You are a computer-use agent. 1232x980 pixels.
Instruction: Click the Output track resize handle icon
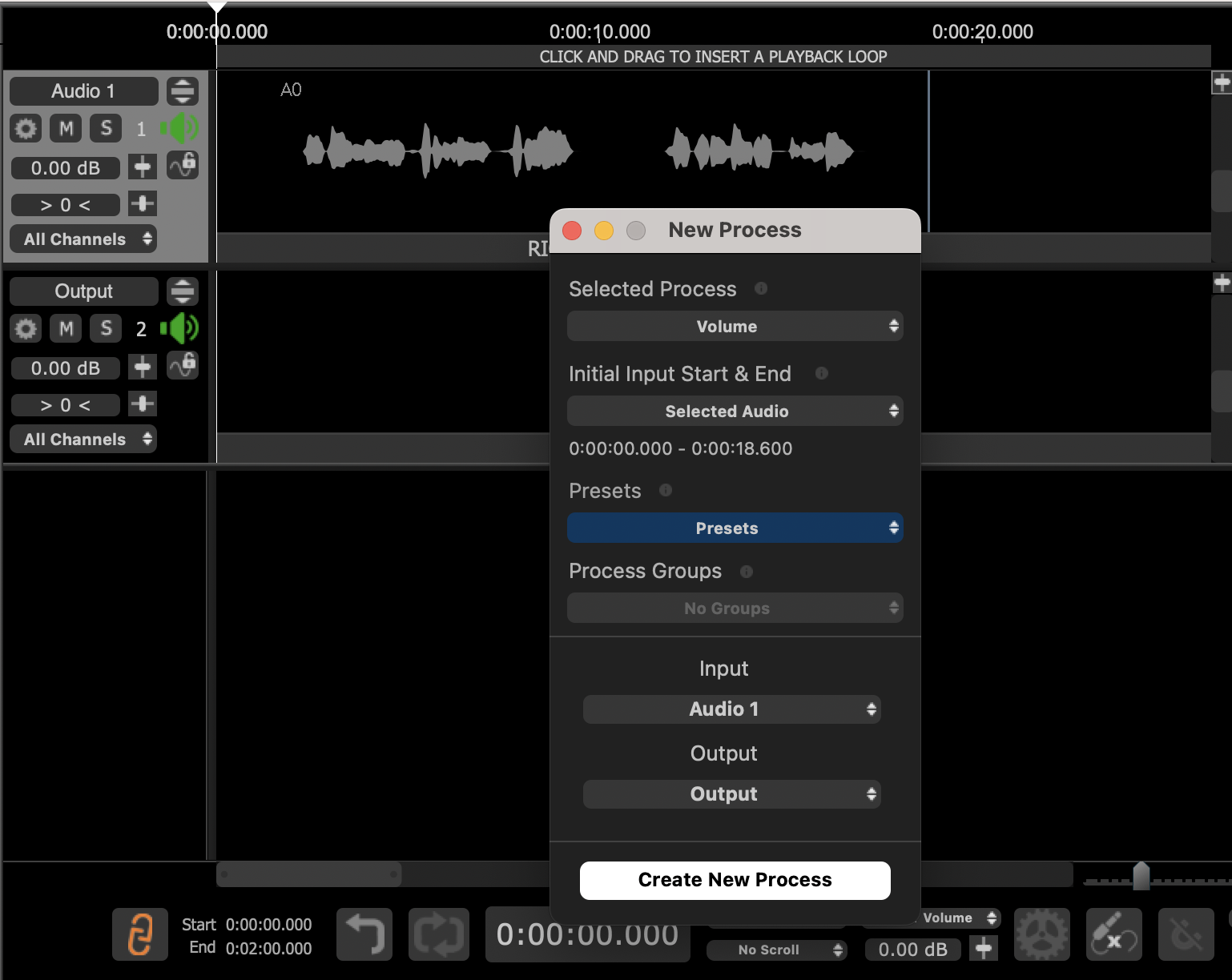coord(183,291)
